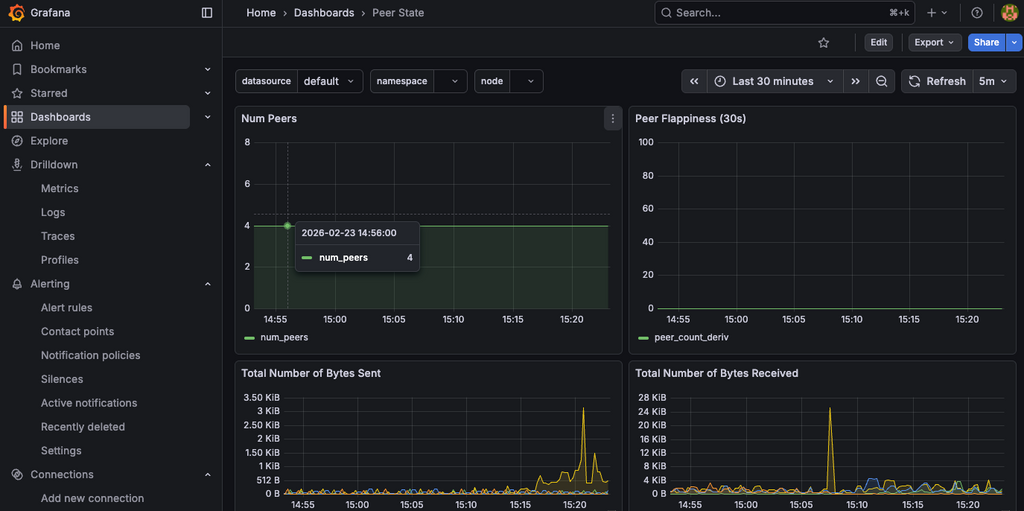Open the Last 30 minutes time picker
Image resolution: width=1024 pixels, height=511 pixels.
point(773,81)
